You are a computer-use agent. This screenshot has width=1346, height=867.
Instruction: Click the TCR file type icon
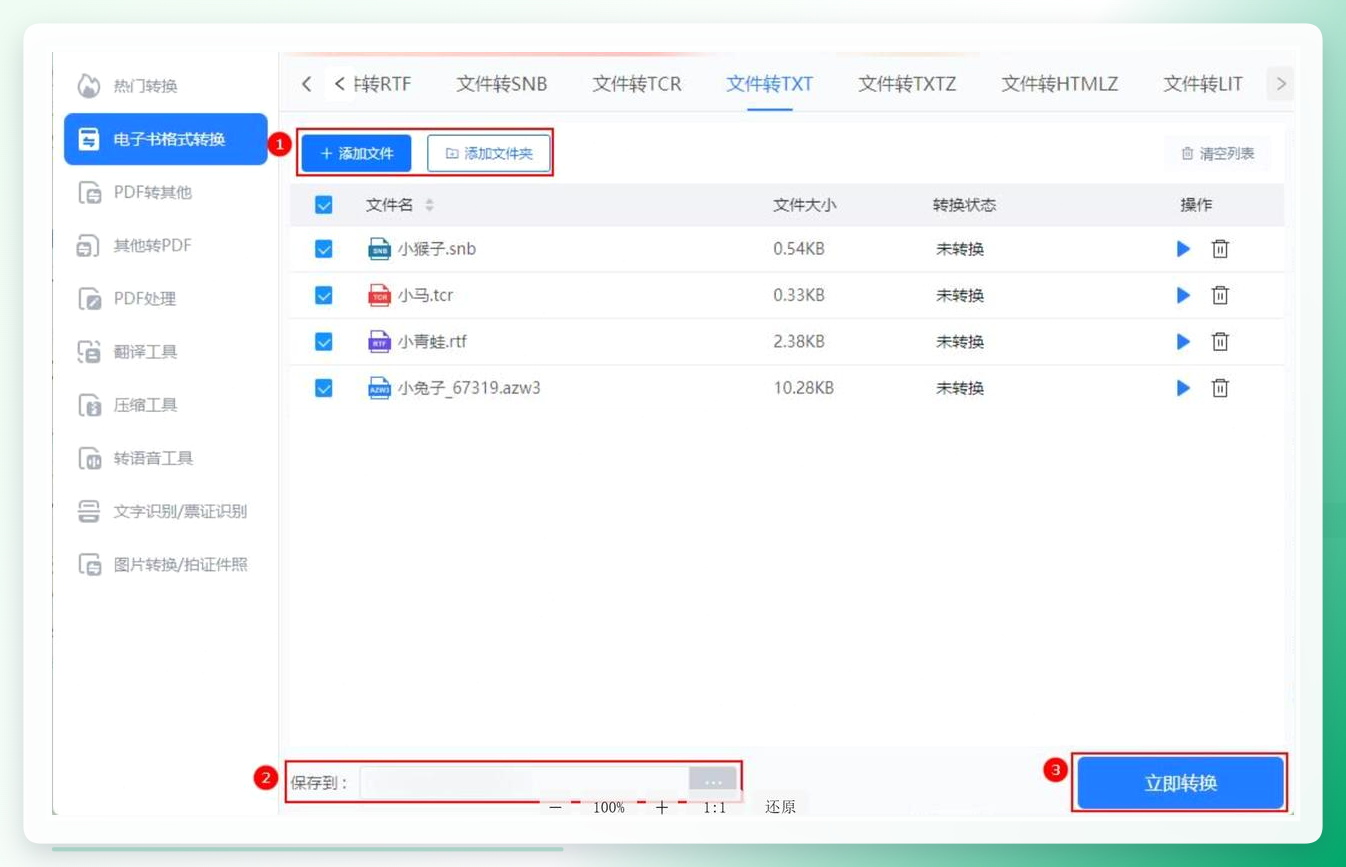click(379, 295)
